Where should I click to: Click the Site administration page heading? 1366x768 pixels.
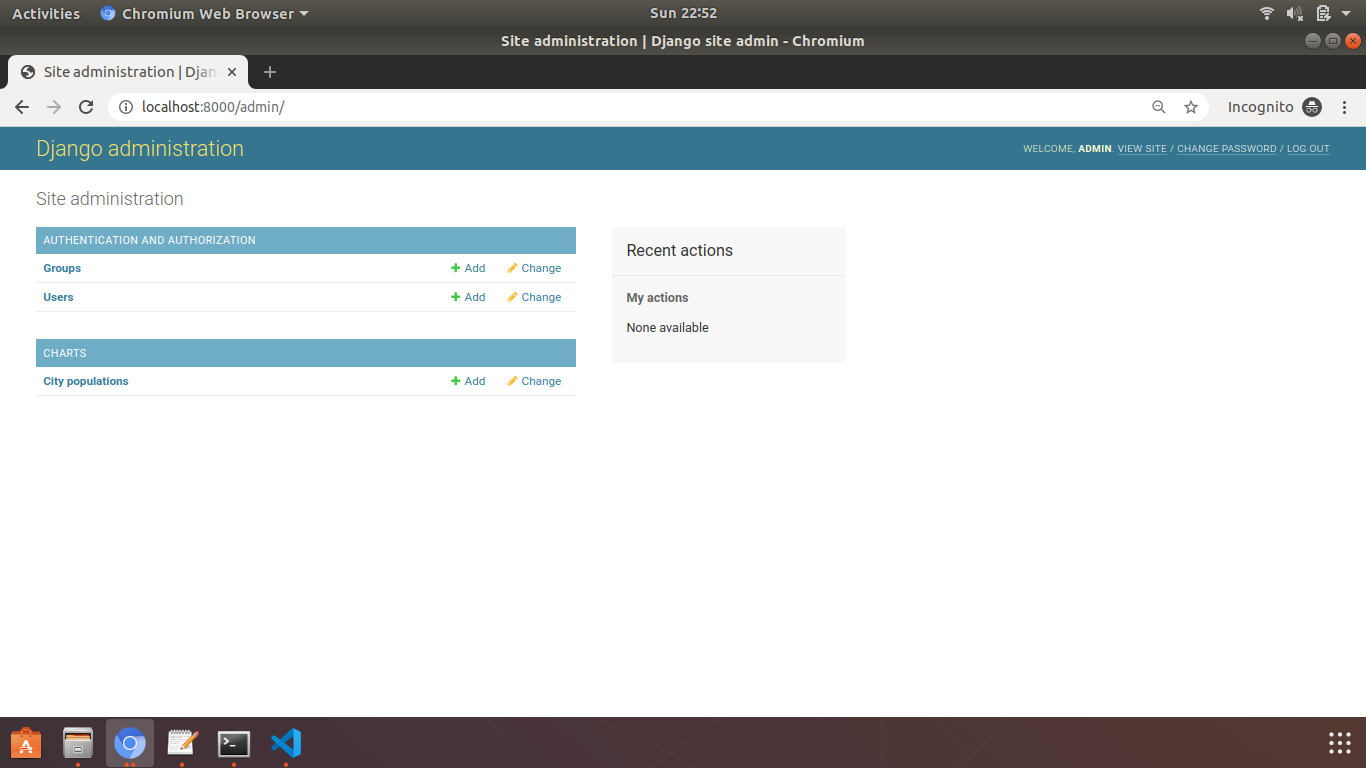(110, 199)
